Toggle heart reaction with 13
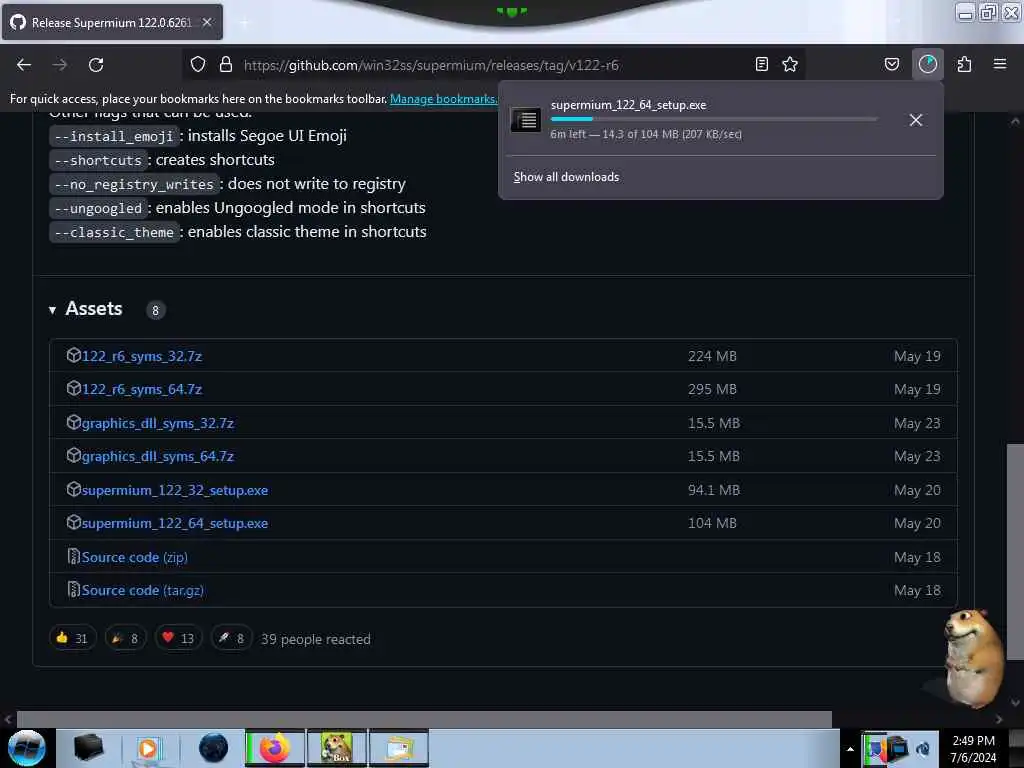Viewport: 1024px width, 768px height. coord(178,638)
